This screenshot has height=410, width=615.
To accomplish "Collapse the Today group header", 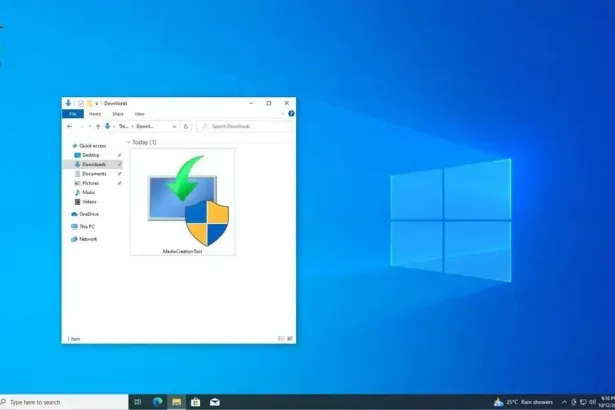I will [128, 142].
